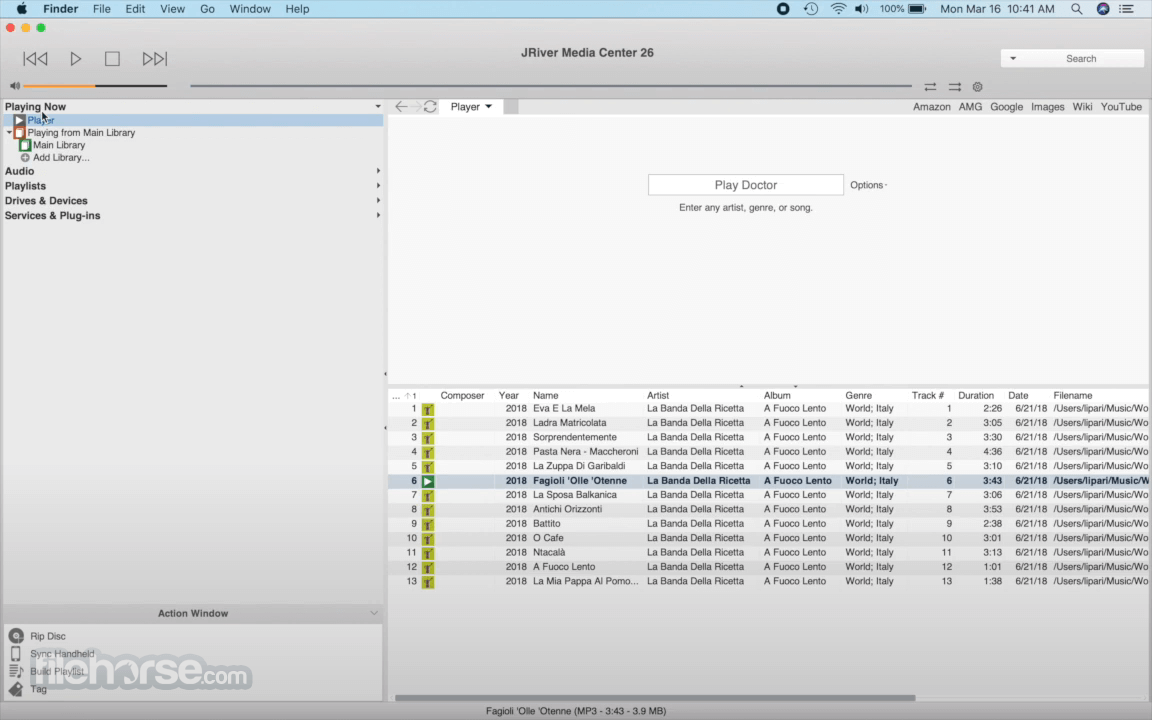Screen dimensions: 1152x720
Task: Open the Go menu
Action: click(x=207, y=9)
